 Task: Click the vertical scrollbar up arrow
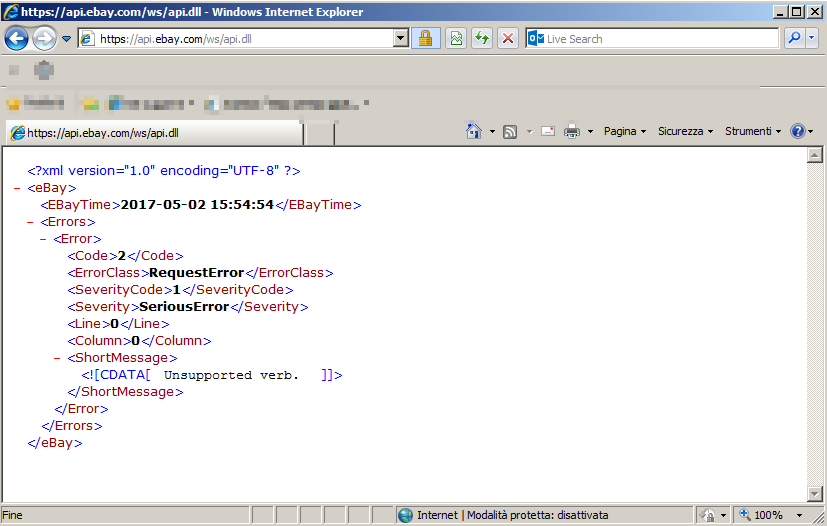point(815,155)
